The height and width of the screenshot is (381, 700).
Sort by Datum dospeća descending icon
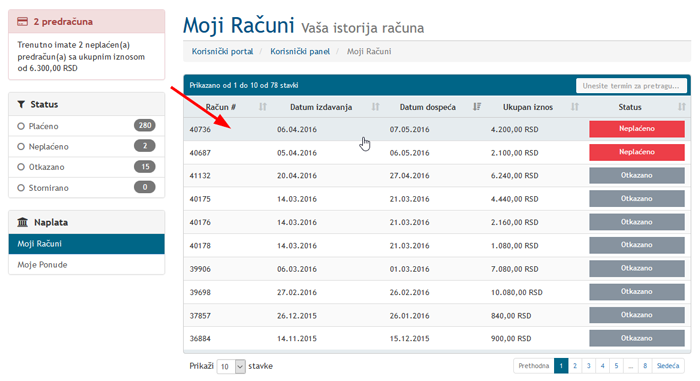(477, 107)
